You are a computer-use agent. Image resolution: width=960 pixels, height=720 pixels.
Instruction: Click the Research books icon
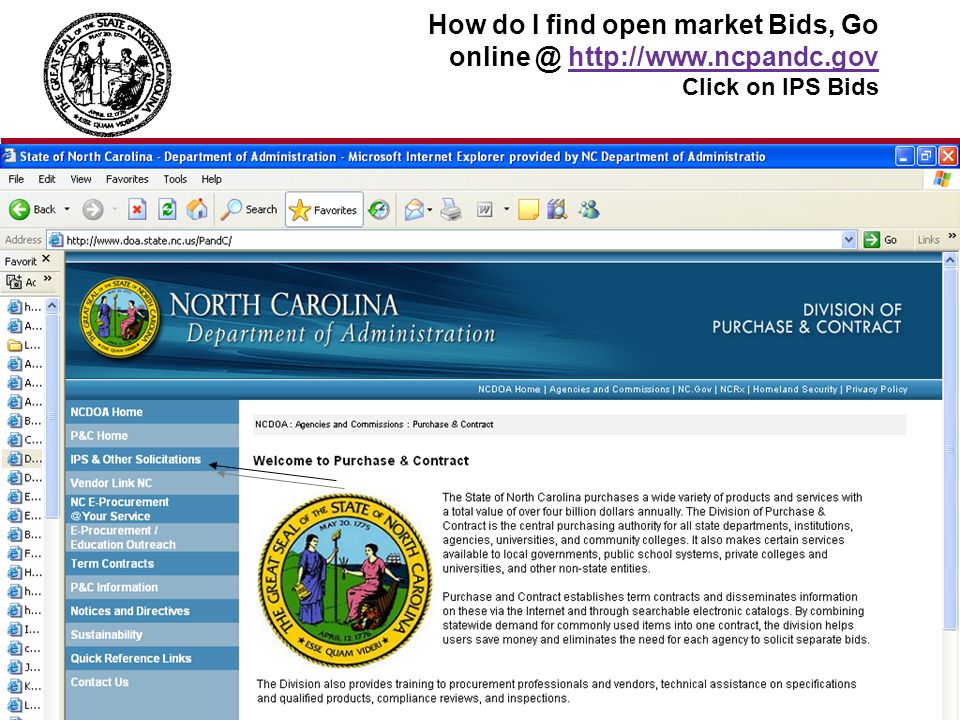(557, 210)
